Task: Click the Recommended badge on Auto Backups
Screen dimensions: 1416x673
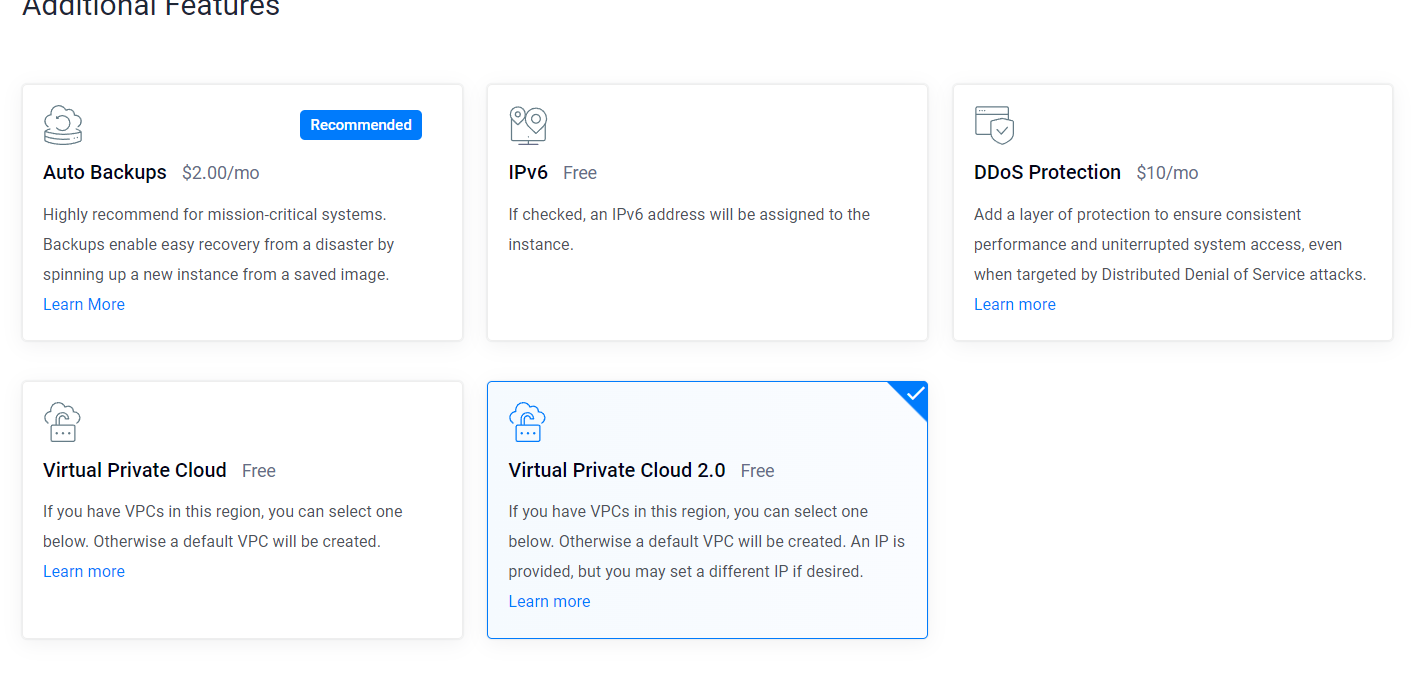Action: coord(361,125)
